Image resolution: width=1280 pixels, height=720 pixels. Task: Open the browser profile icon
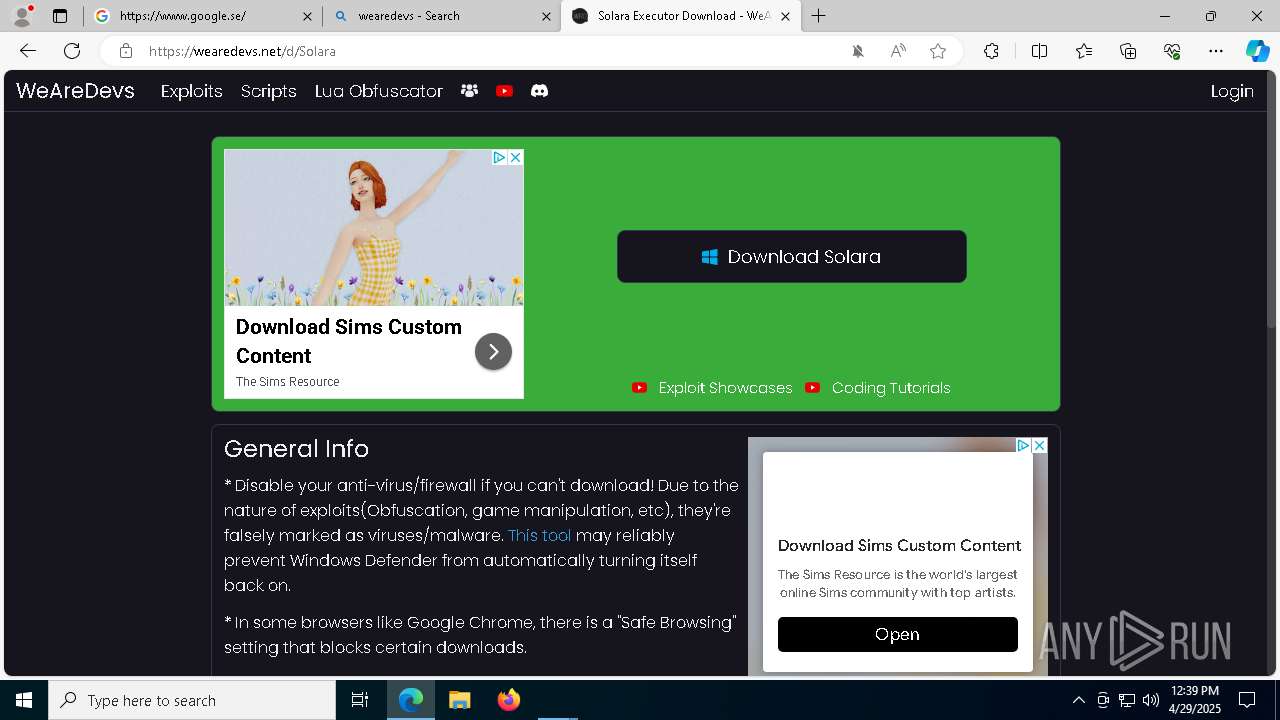pos(22,16)
